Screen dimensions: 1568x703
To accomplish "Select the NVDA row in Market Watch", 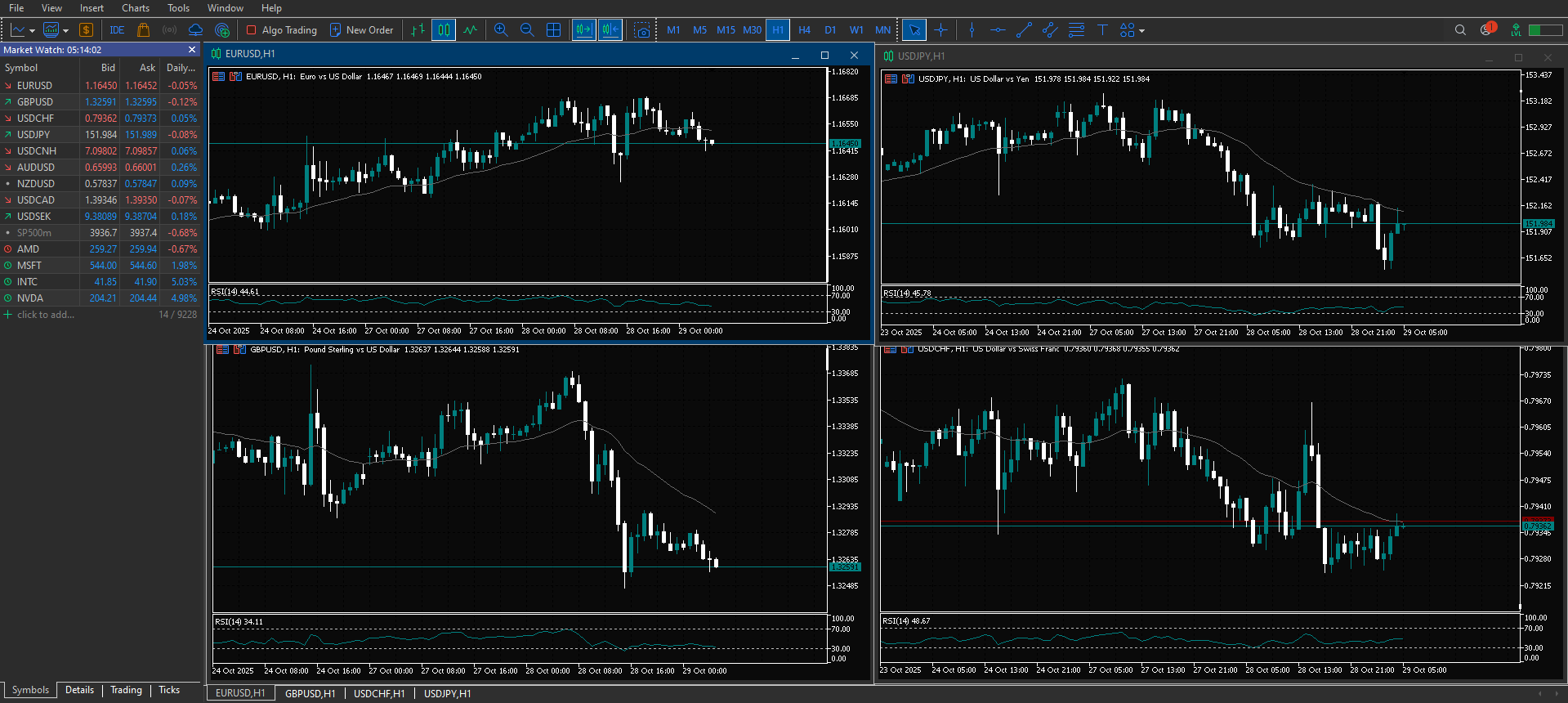I will point(30,298).
